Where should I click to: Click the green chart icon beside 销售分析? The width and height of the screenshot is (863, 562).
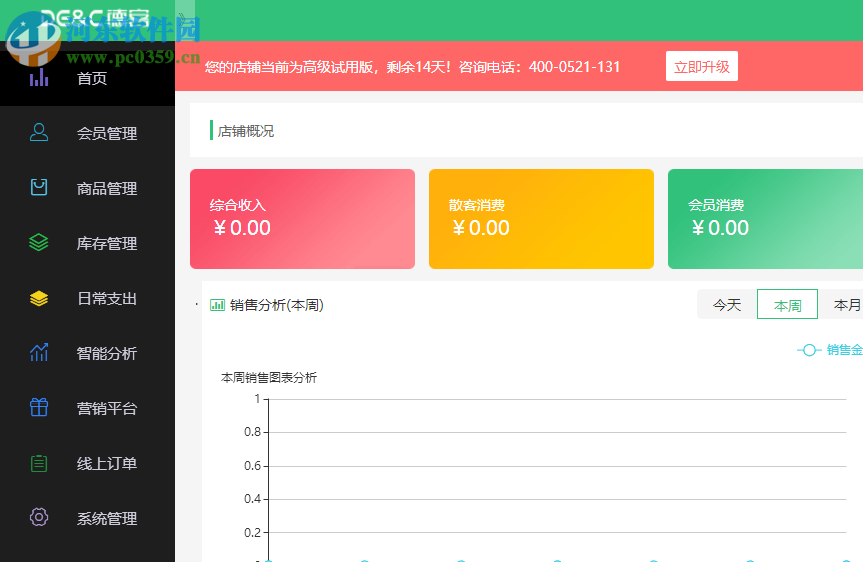click(217, 305)
